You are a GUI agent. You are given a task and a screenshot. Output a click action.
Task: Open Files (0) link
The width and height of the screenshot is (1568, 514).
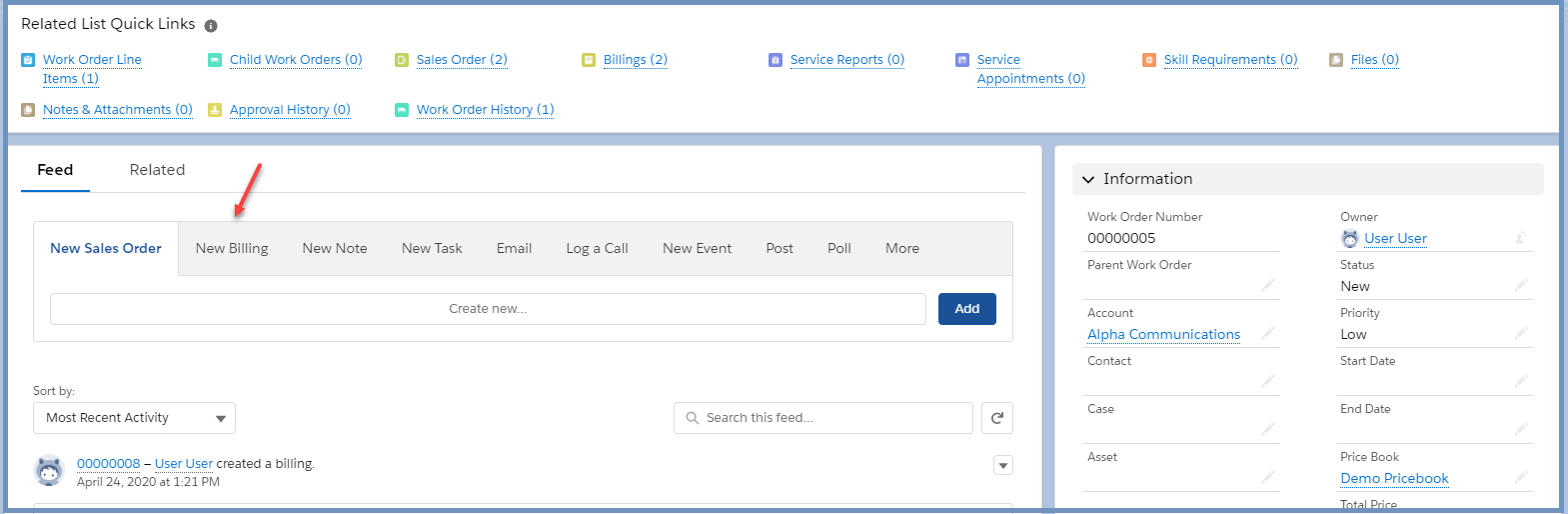[1375, 60]
